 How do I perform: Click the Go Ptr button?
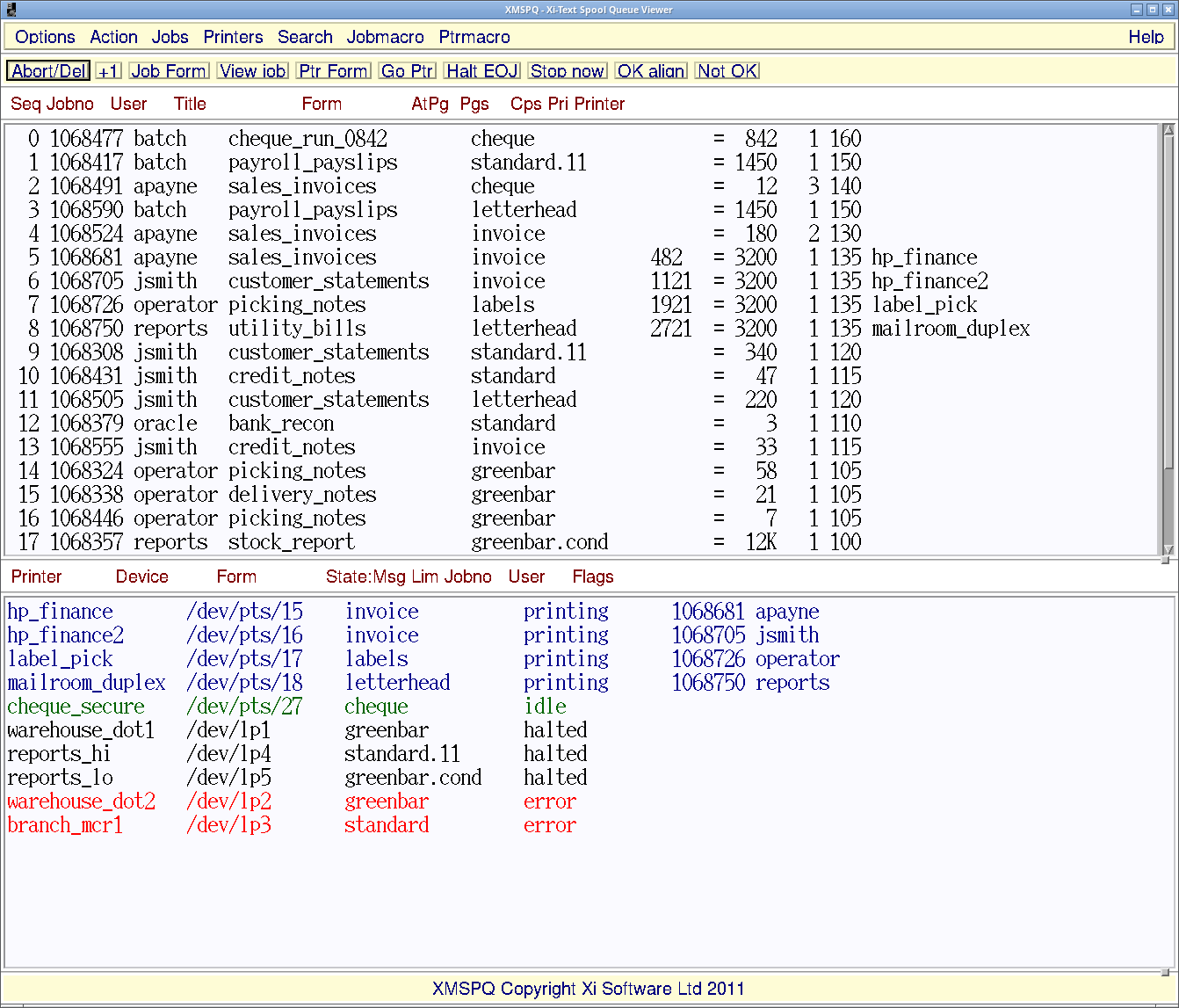point(407,71)
